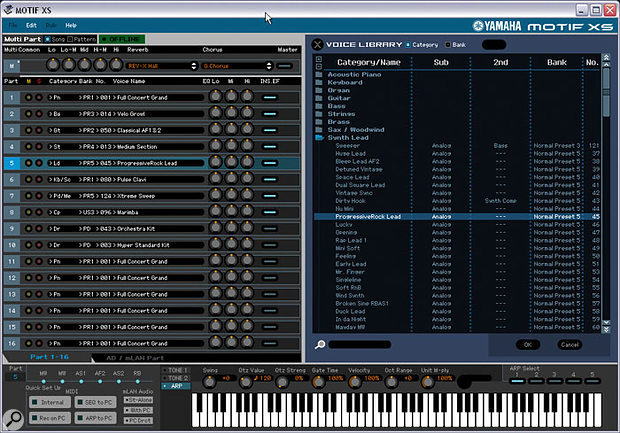The height and width of the screenshot is (433, 620).
Task: Click part 8 number block
Action: pyautogui.click(x=12, y=212)
